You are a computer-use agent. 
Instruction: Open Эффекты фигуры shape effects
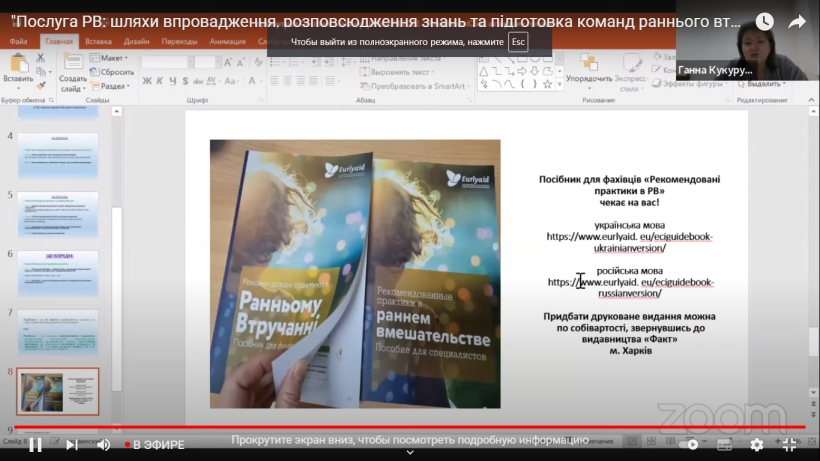point(690,84)
